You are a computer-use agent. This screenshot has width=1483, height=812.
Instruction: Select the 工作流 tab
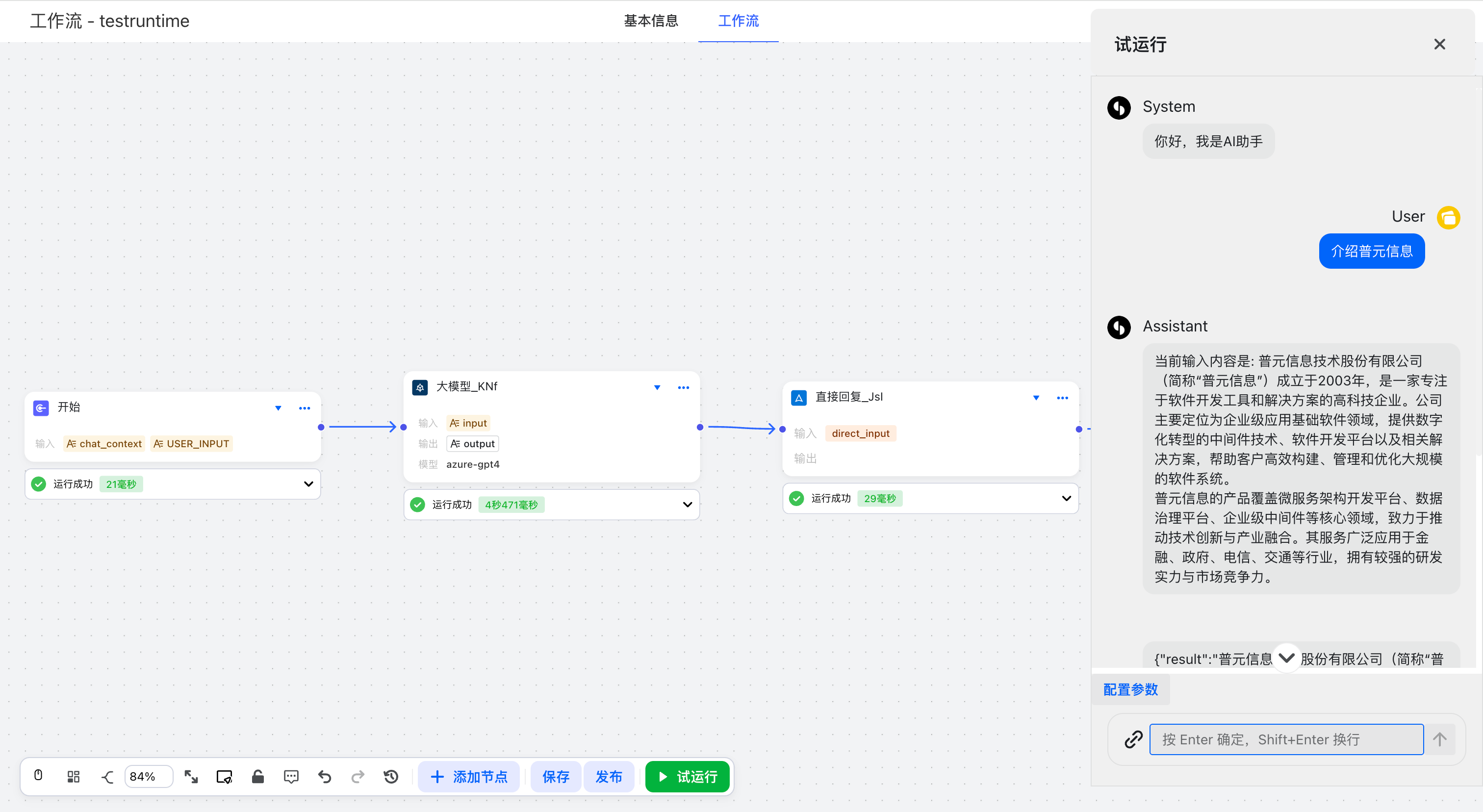click(738, 21)
